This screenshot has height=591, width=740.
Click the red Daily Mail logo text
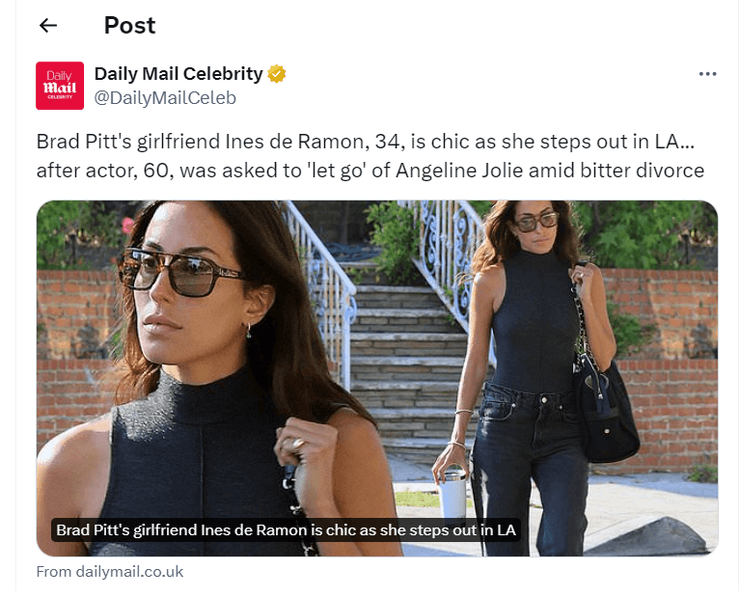pyautogui.click(x=60, y=89)
